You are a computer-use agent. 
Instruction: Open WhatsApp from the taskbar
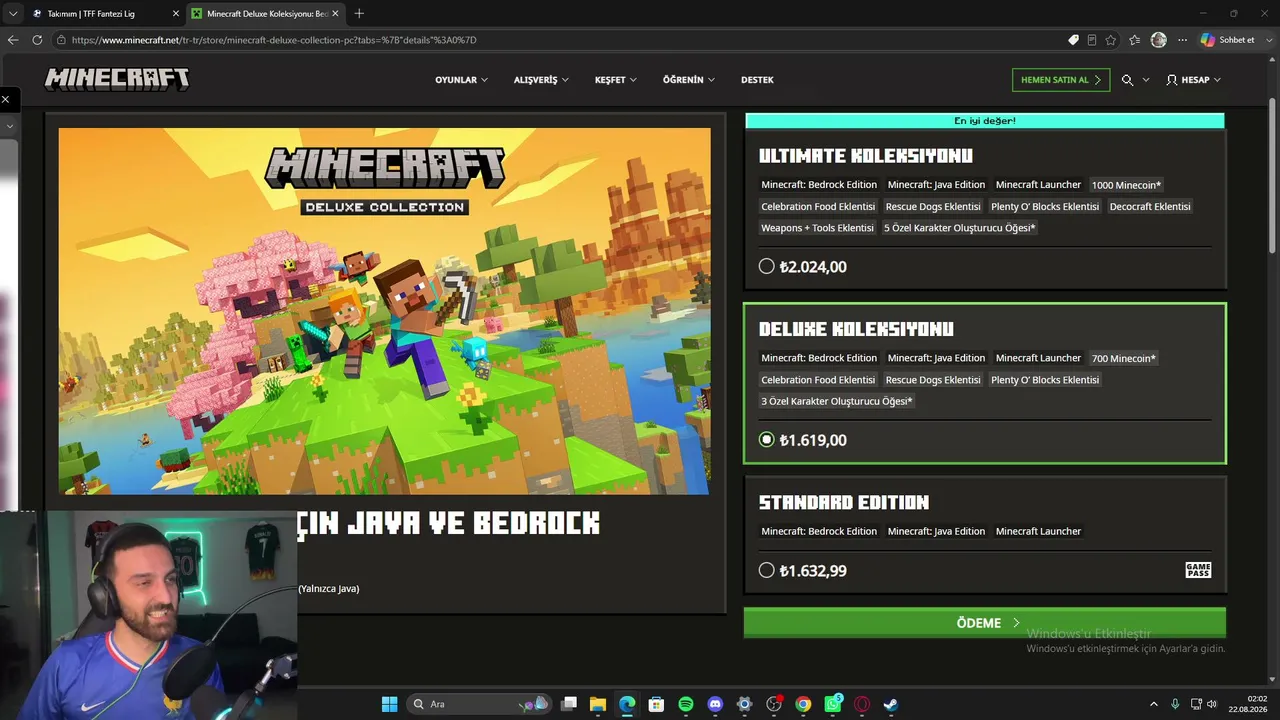[x=832, y=704]
